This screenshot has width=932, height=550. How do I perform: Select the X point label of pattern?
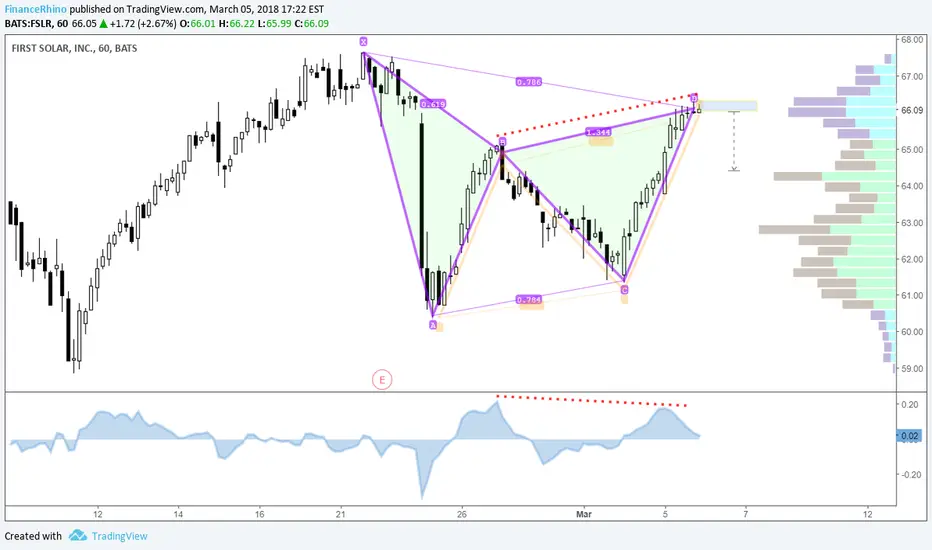point(363,42)
